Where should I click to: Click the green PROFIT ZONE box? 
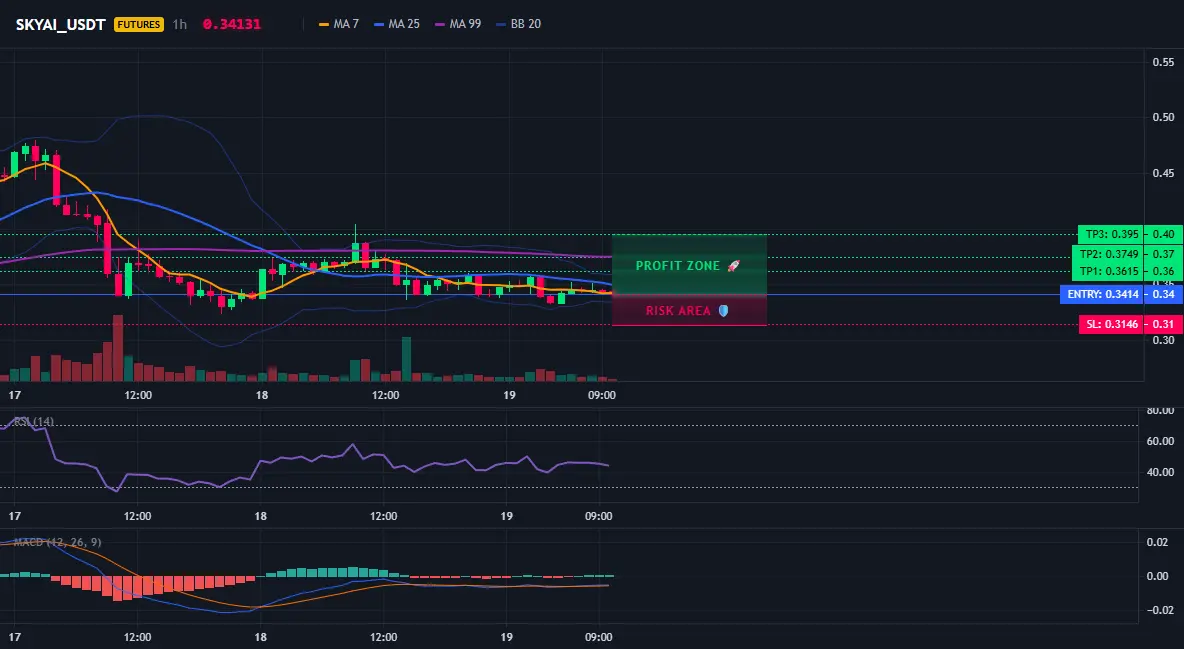(689, 264)
